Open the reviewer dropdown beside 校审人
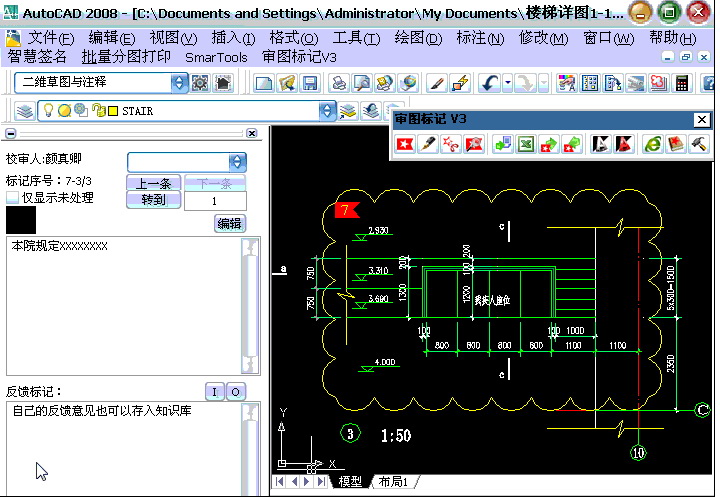This screenshot has width=720, height=497. (237, 162)
